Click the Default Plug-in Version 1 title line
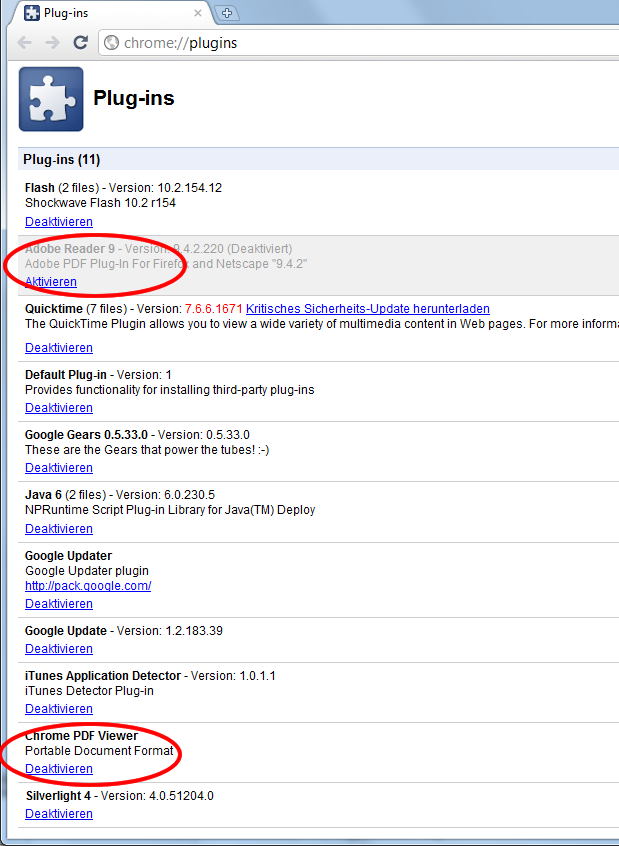Screen dimensions: 619x846 (x=98, y=374)
